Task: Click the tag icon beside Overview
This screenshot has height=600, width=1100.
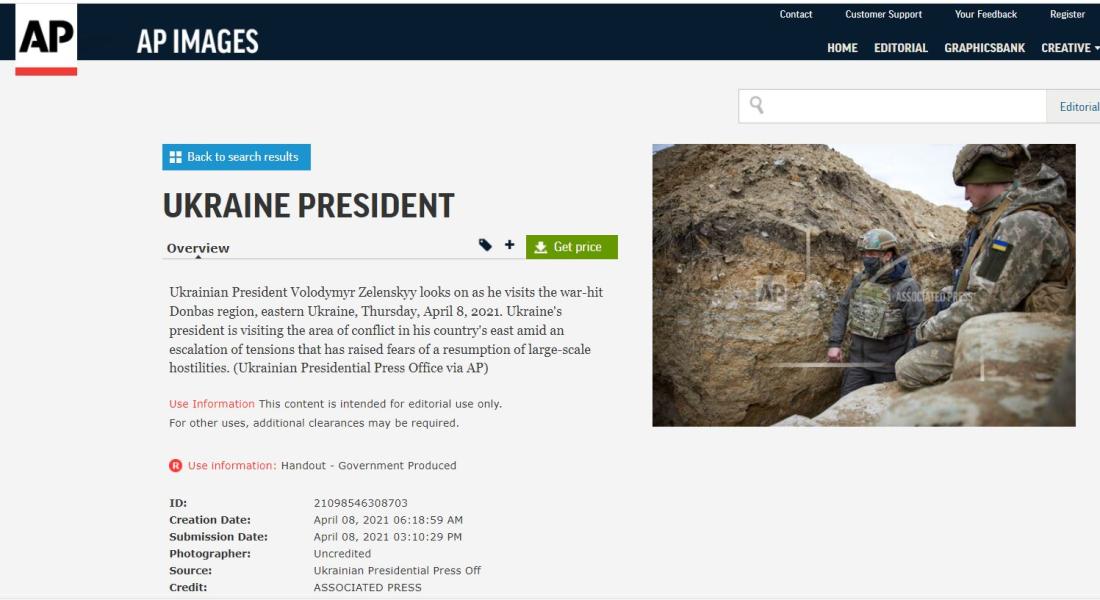Action: tap(485, 245)
